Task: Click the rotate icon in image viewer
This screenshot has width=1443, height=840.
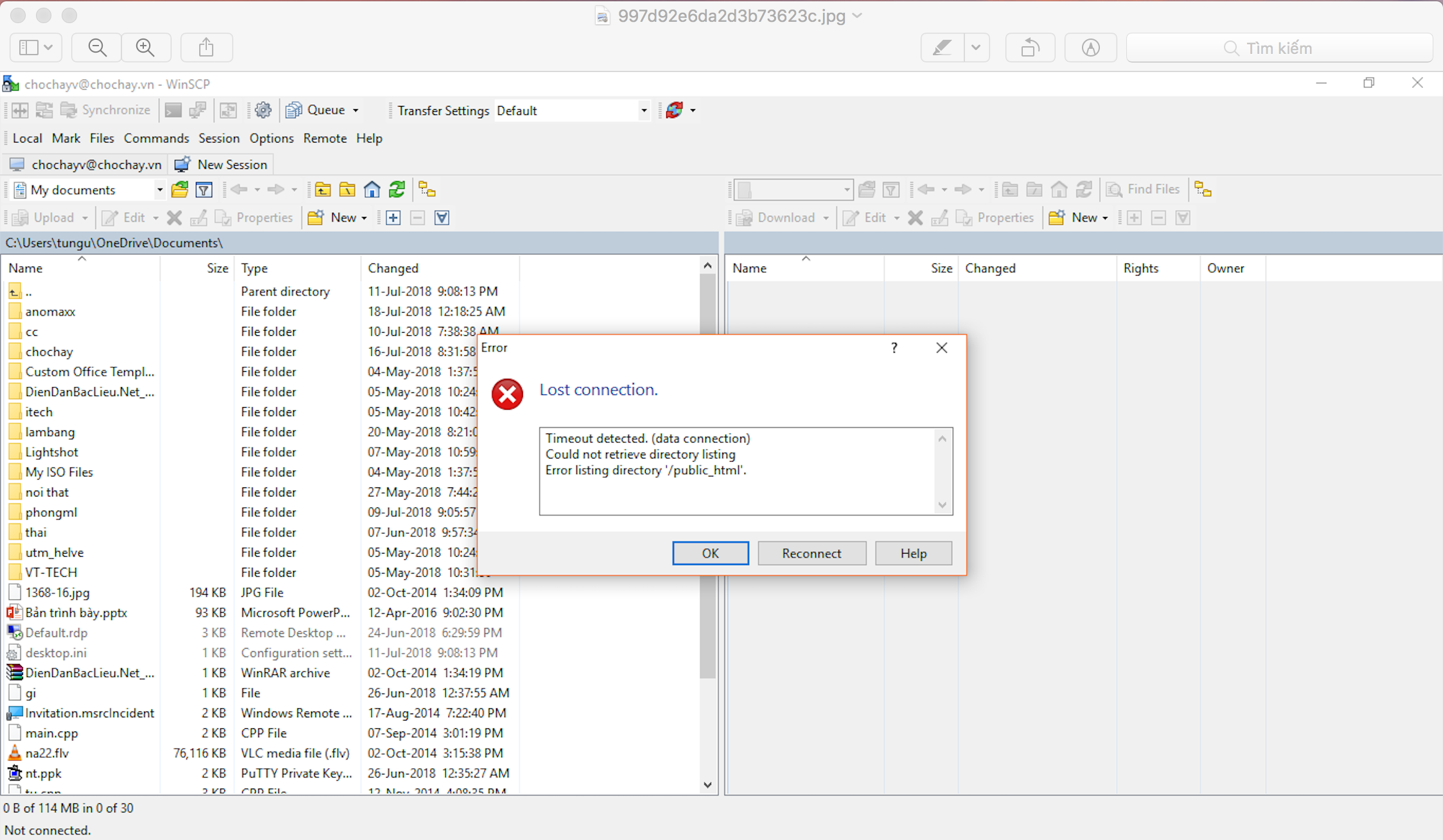Action: (1030, 48)
